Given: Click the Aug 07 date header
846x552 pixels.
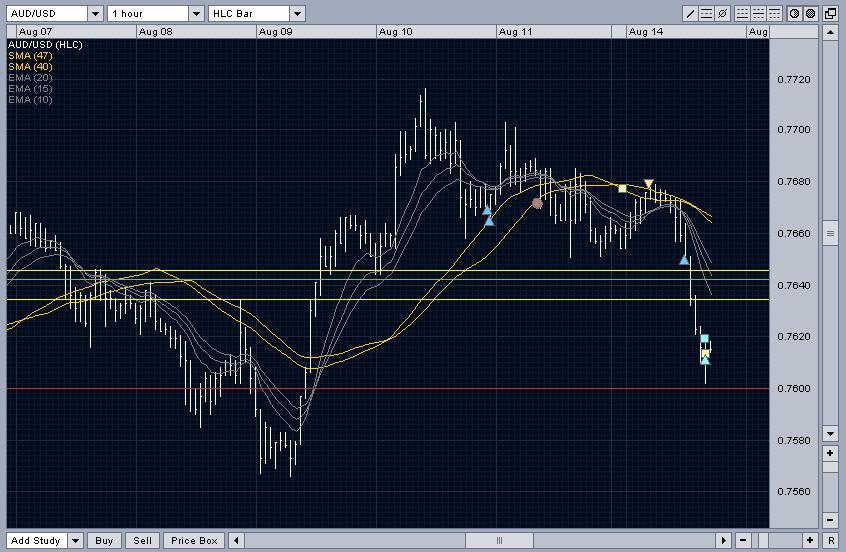Looking at the screenshot, I should [x=76, y=32].
